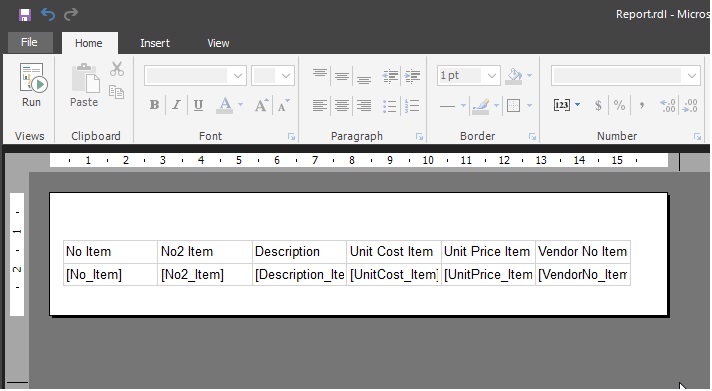This screenshot has height=391, width=712.
Task: Select the Description header cell
Action: click(300, 252)
